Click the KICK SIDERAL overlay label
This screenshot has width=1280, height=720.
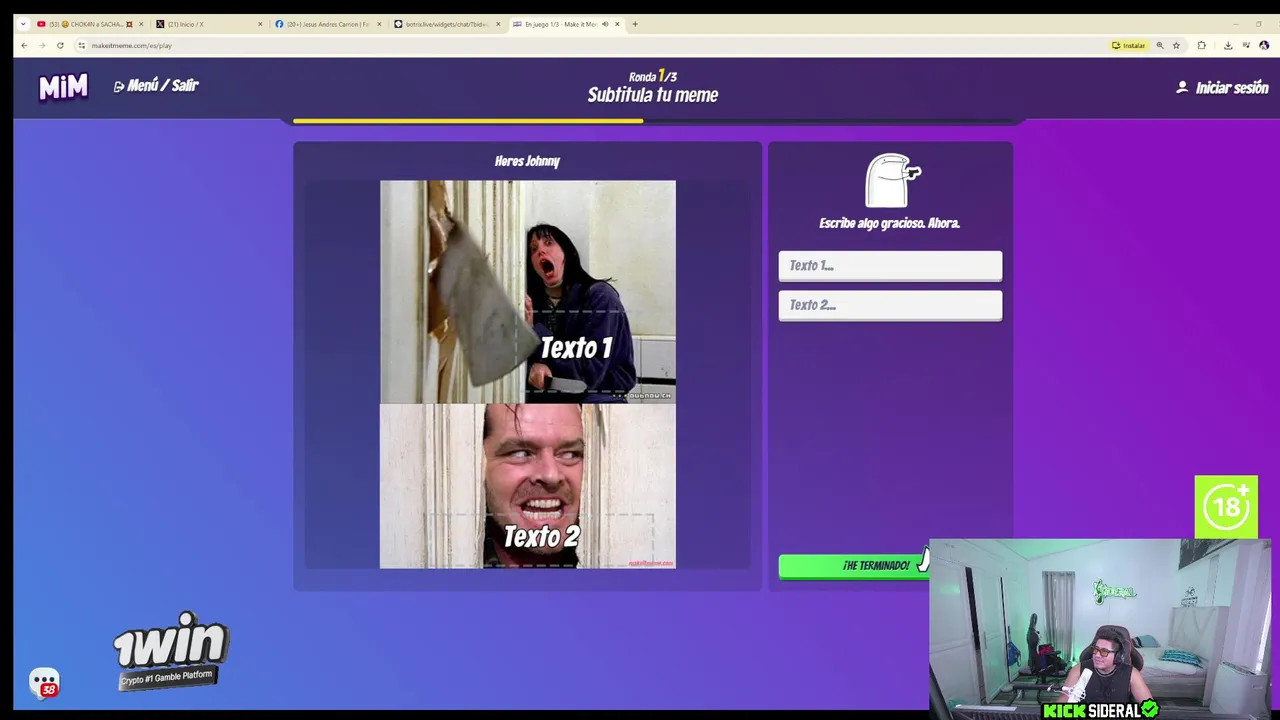(1100, 710)
